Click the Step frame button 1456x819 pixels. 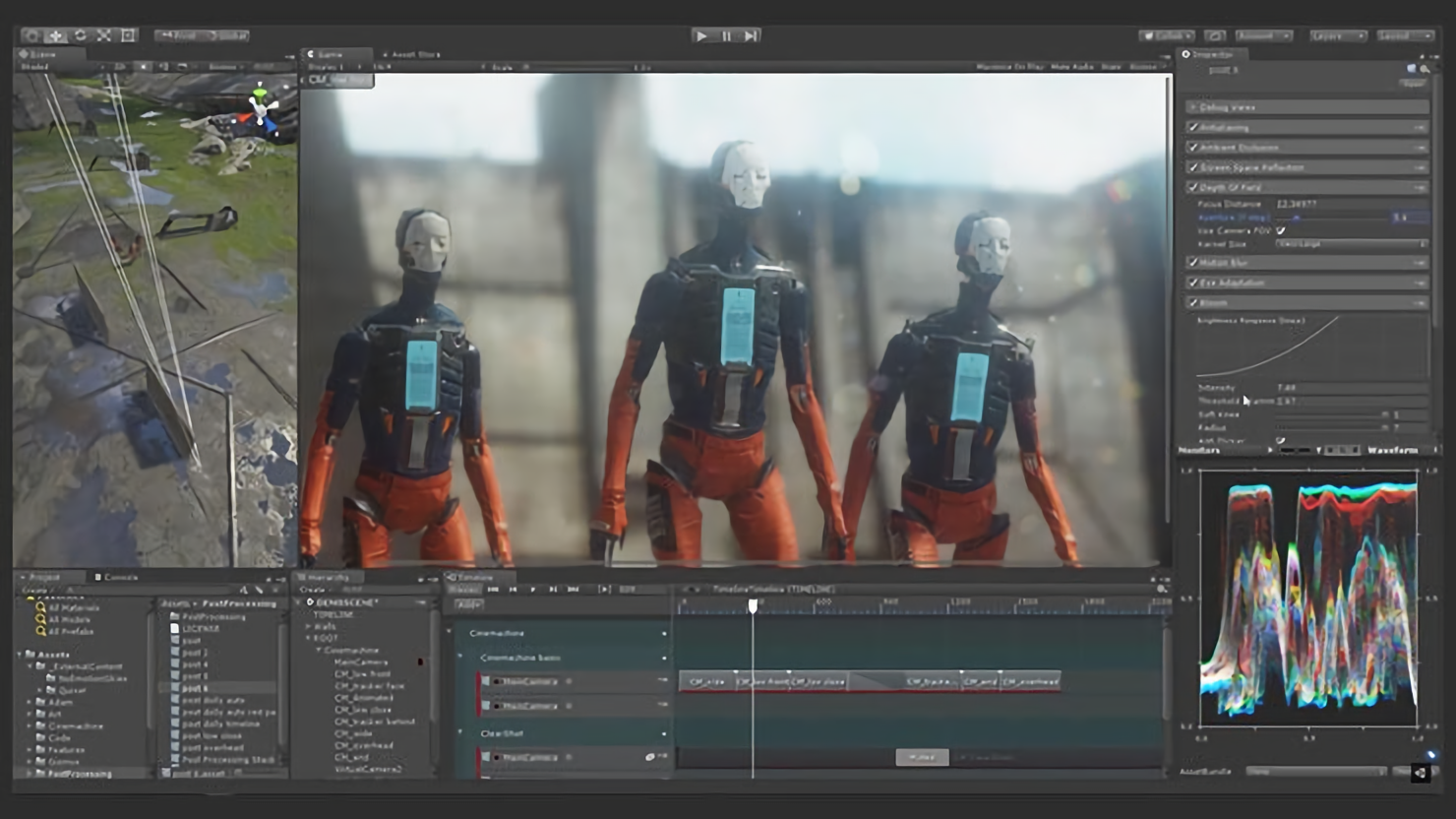[x=751, y=35]
